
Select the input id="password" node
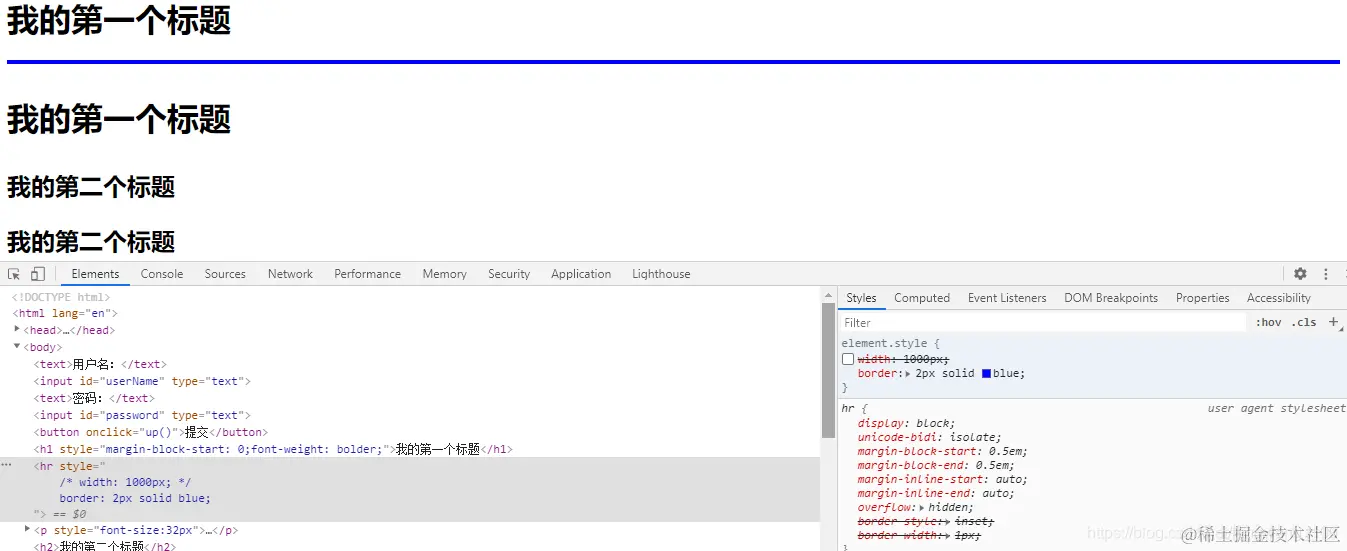click(142, 415)
